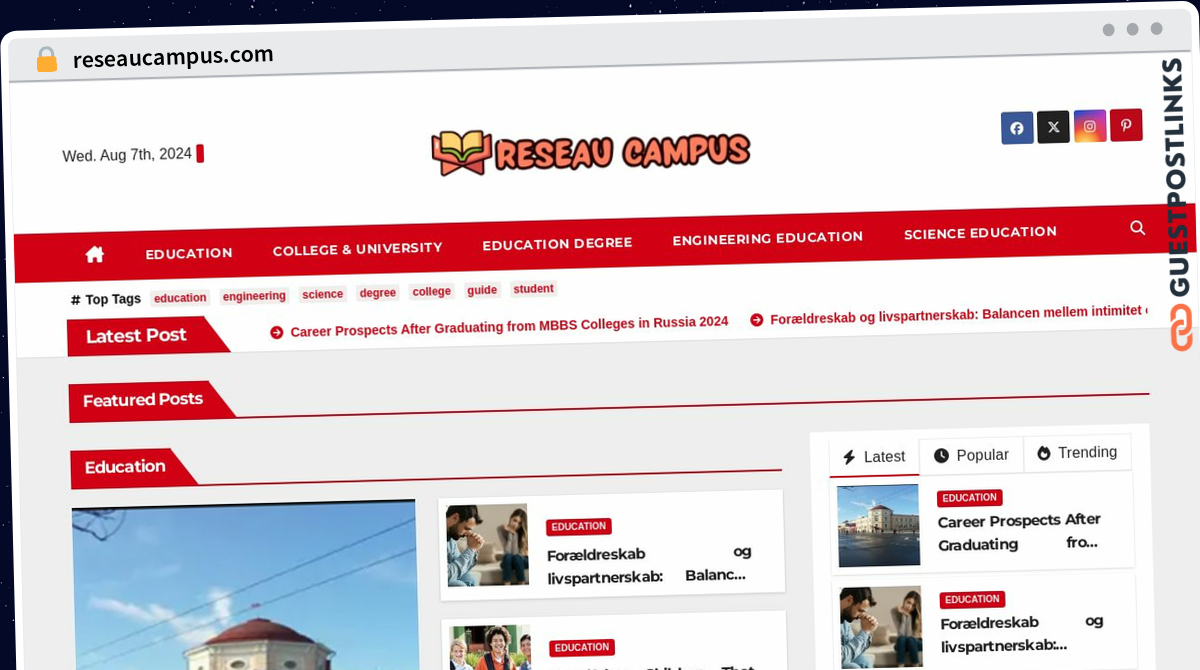Open Forældreskab og livspartnerskab title in Education list
Viewport: 1200px width, 670px height.
[x=649, y=565]
